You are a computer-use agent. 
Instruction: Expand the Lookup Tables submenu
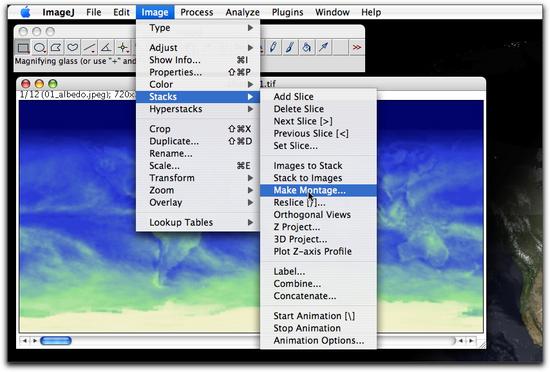(x=198, y=222)
